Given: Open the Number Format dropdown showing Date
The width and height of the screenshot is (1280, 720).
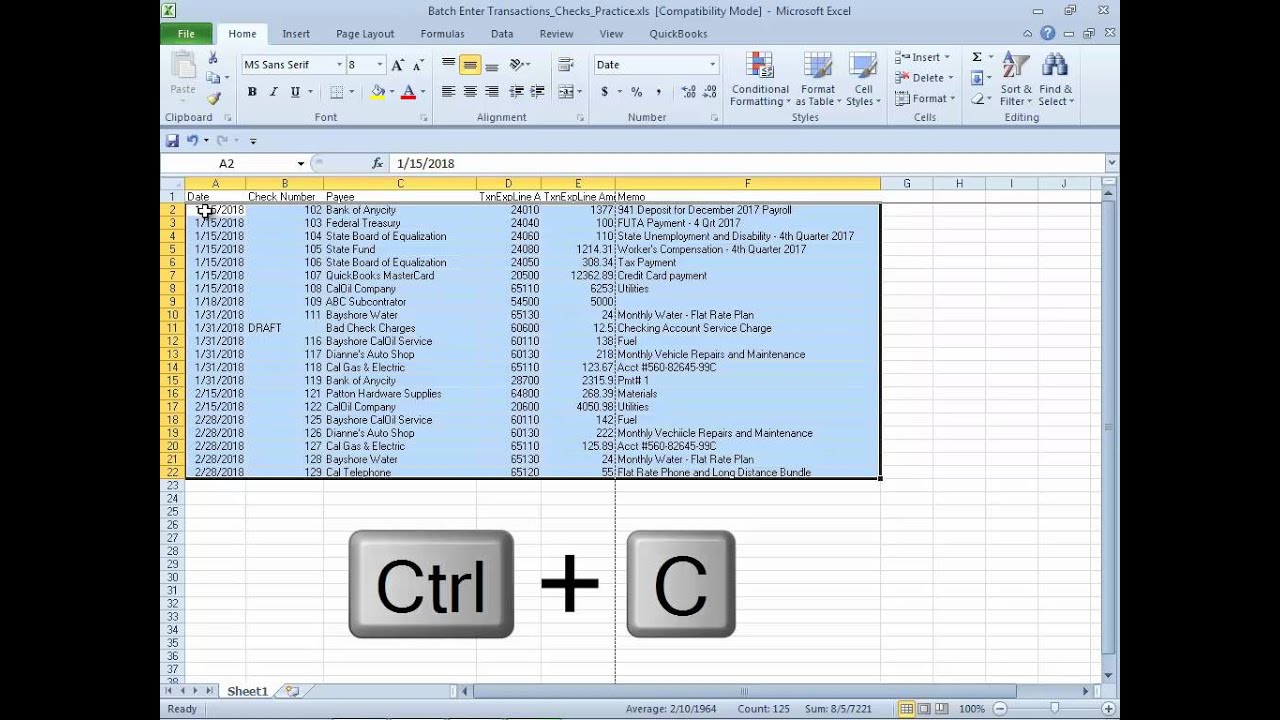Looking at the screenshot, I should tap(712, 65).
